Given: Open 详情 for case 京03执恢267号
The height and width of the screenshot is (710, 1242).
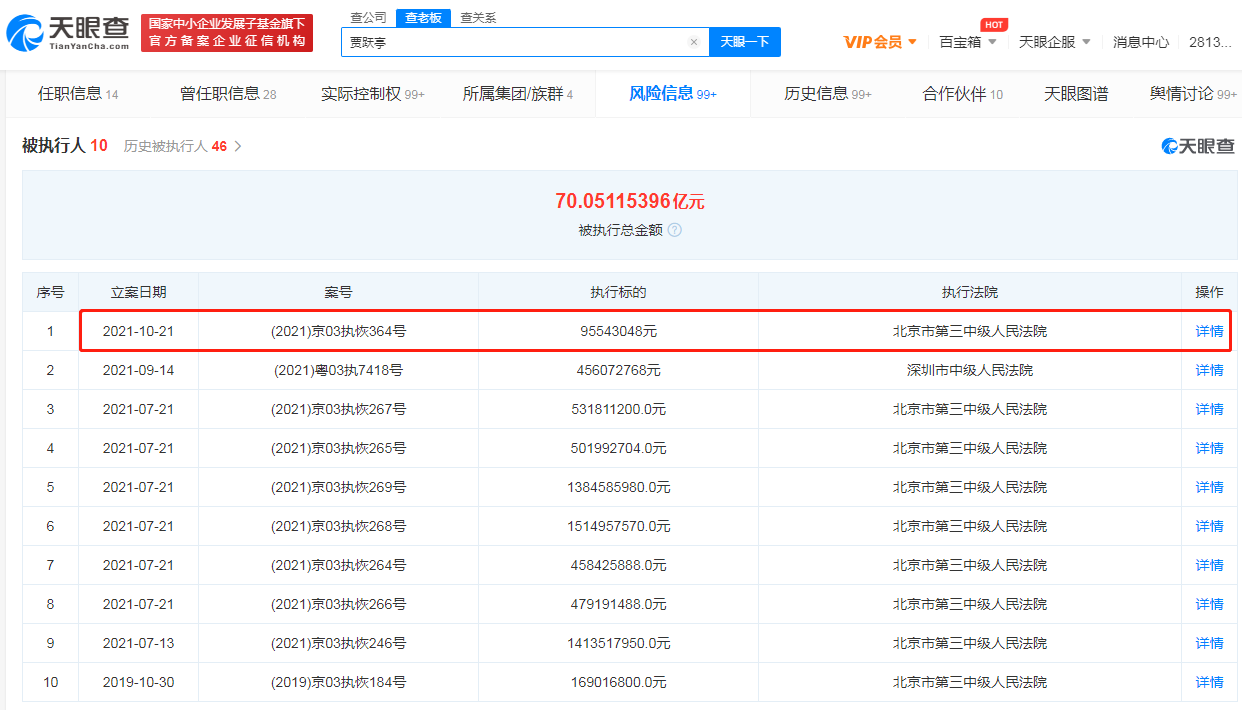Looking at the screenshot, I should (x=1210, y=409).
